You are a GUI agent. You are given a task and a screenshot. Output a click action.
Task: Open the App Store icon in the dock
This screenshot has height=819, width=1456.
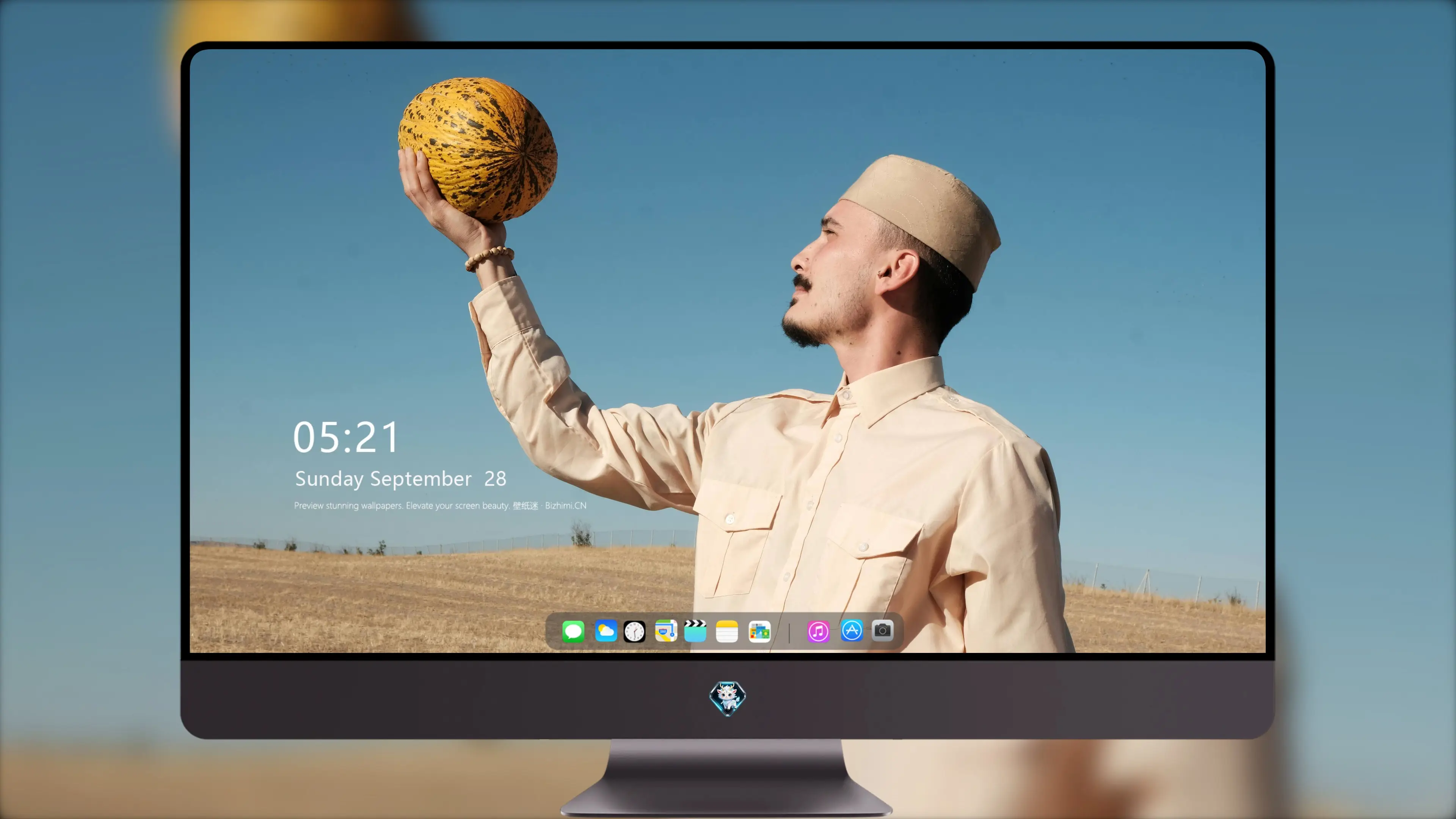pos(852,631)
